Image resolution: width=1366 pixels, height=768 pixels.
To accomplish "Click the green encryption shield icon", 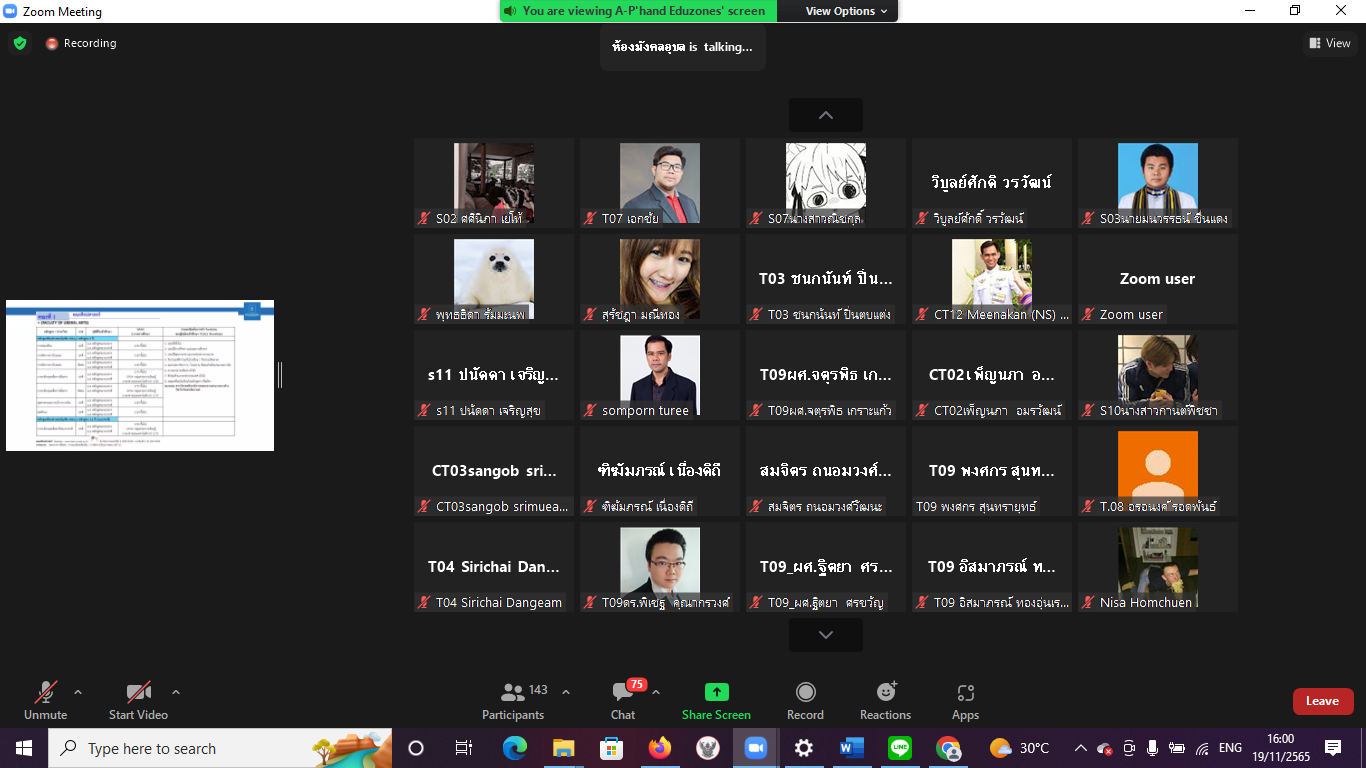I will tap(20, 43).
